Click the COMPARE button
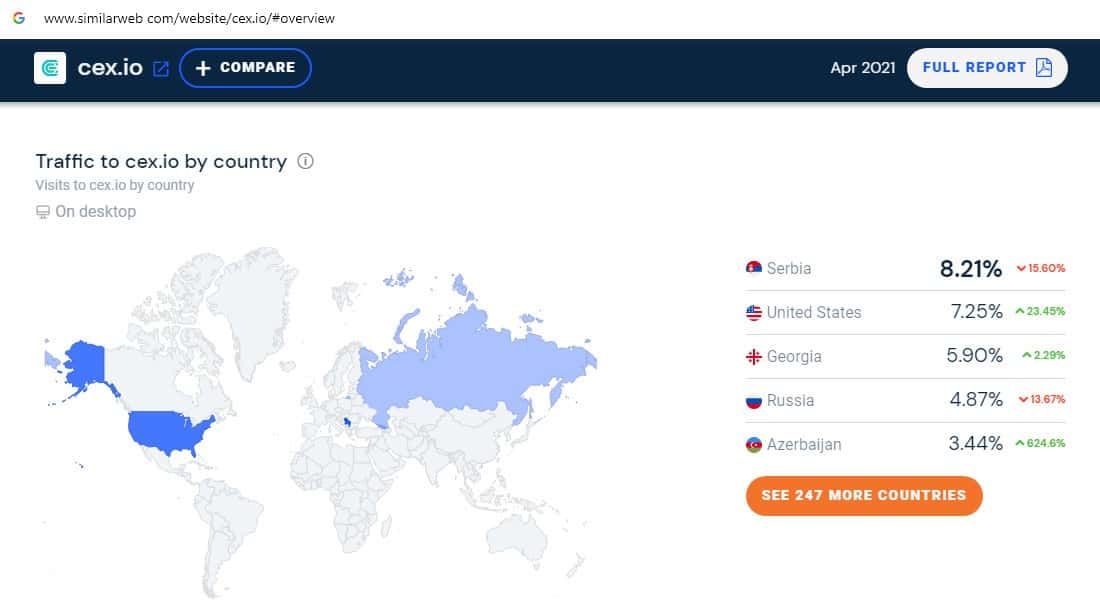The width and height of the screenshot is (1100, 616). pyautogui.click(x=246, y=68)
